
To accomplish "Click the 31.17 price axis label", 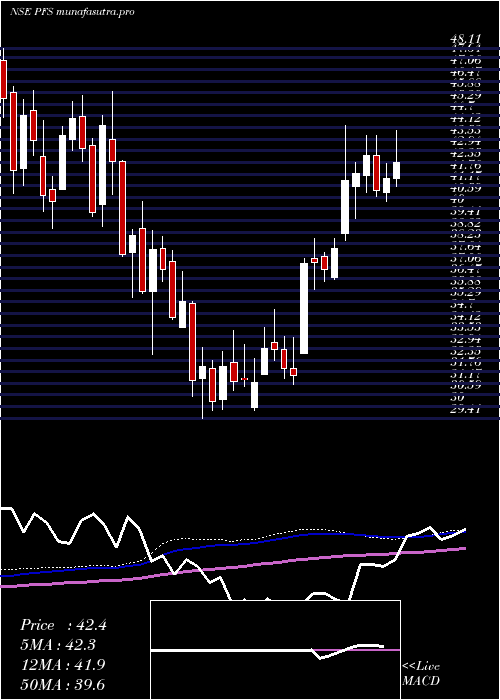I will (x=465, y=375).
